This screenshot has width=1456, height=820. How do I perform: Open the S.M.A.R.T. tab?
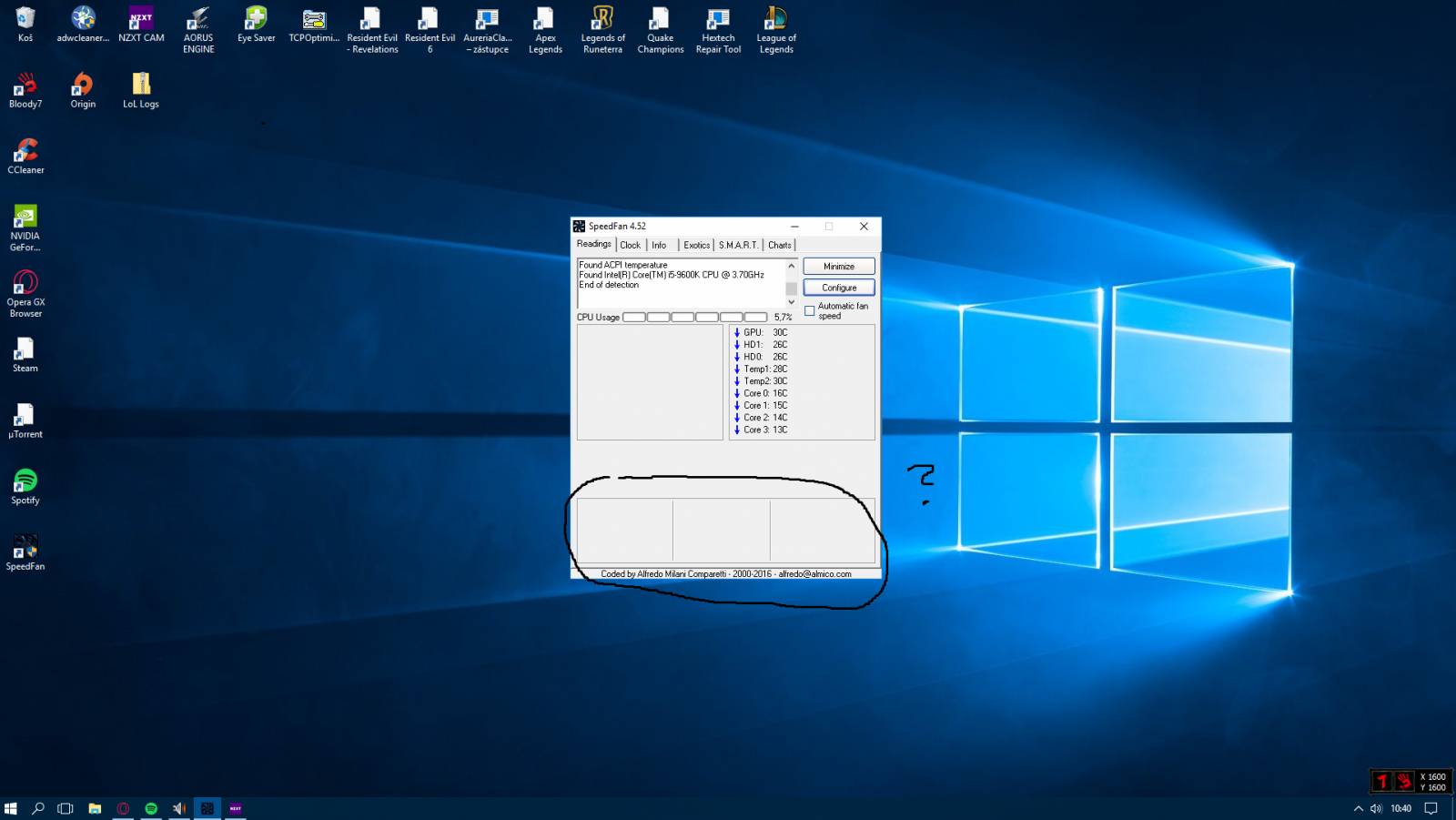click(x=738, y=245)
